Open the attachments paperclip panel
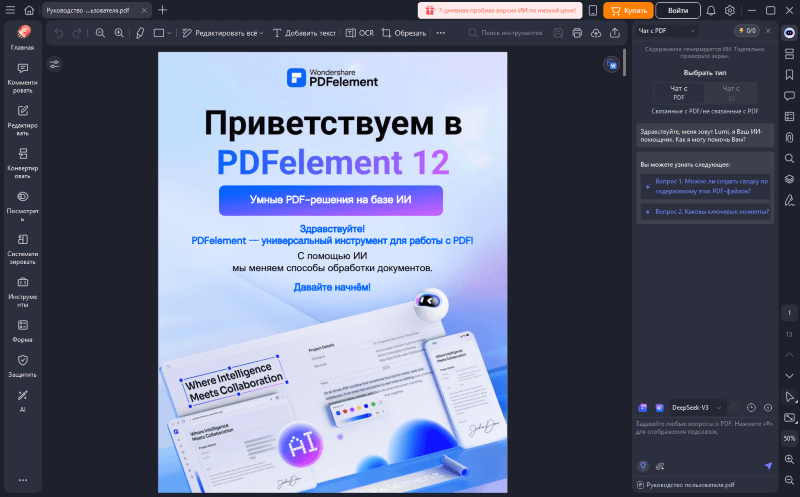 [789, 137]
